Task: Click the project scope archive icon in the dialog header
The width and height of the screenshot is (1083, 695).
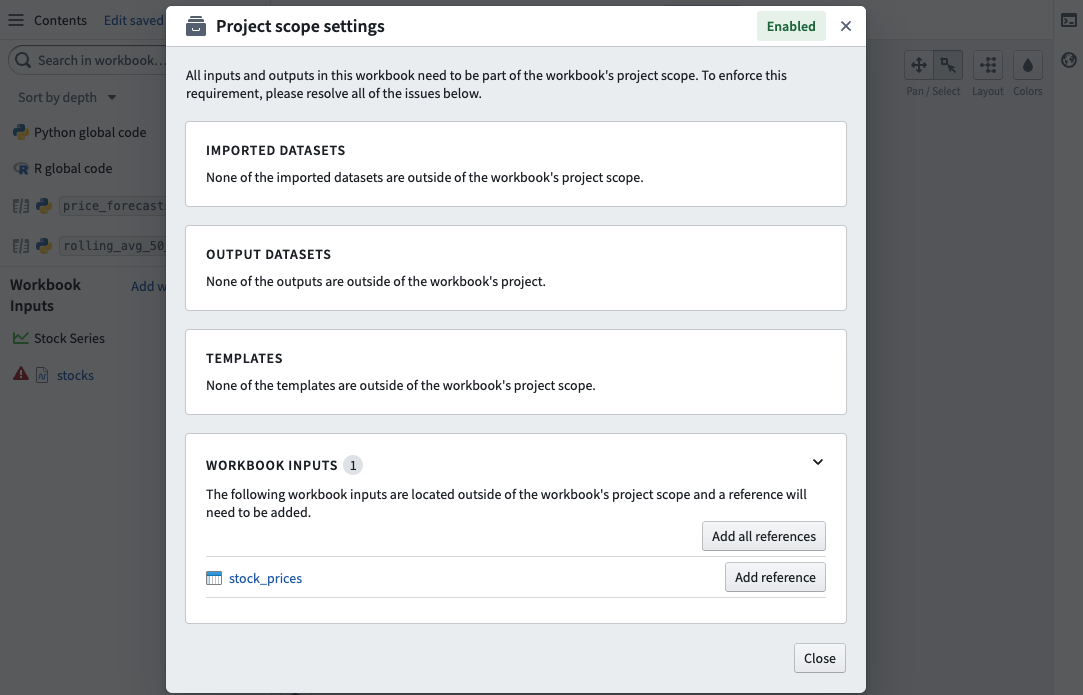Action: pos(196,26)
